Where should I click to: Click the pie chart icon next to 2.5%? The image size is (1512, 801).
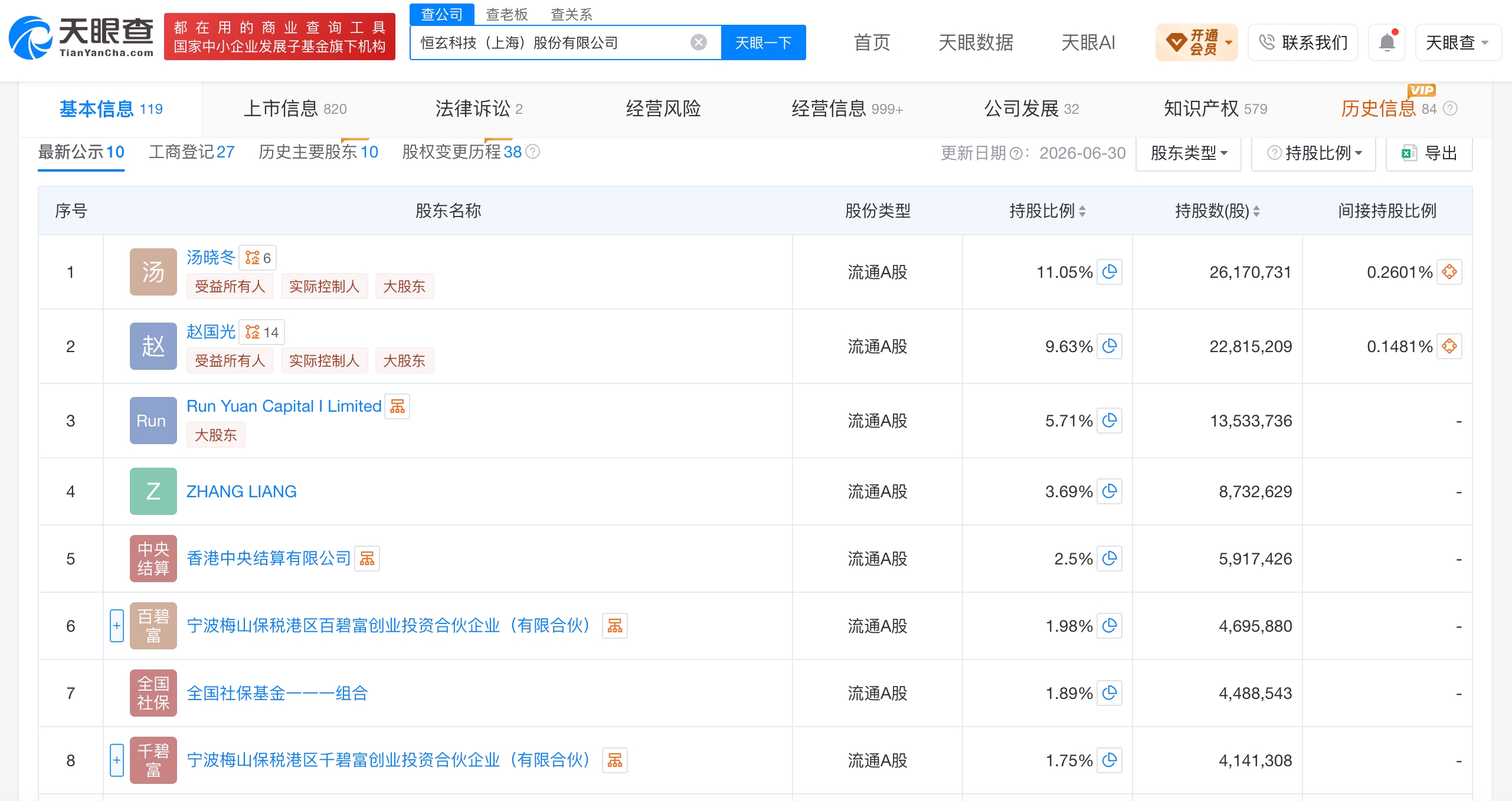1109,559
